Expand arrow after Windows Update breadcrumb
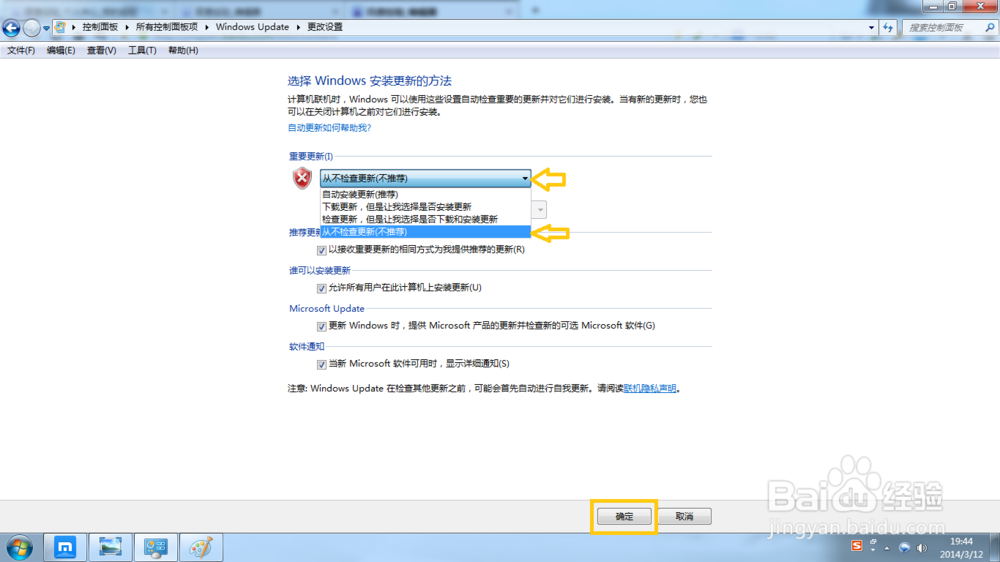This screenshot has height=562, width=1000. coord(298,27)
